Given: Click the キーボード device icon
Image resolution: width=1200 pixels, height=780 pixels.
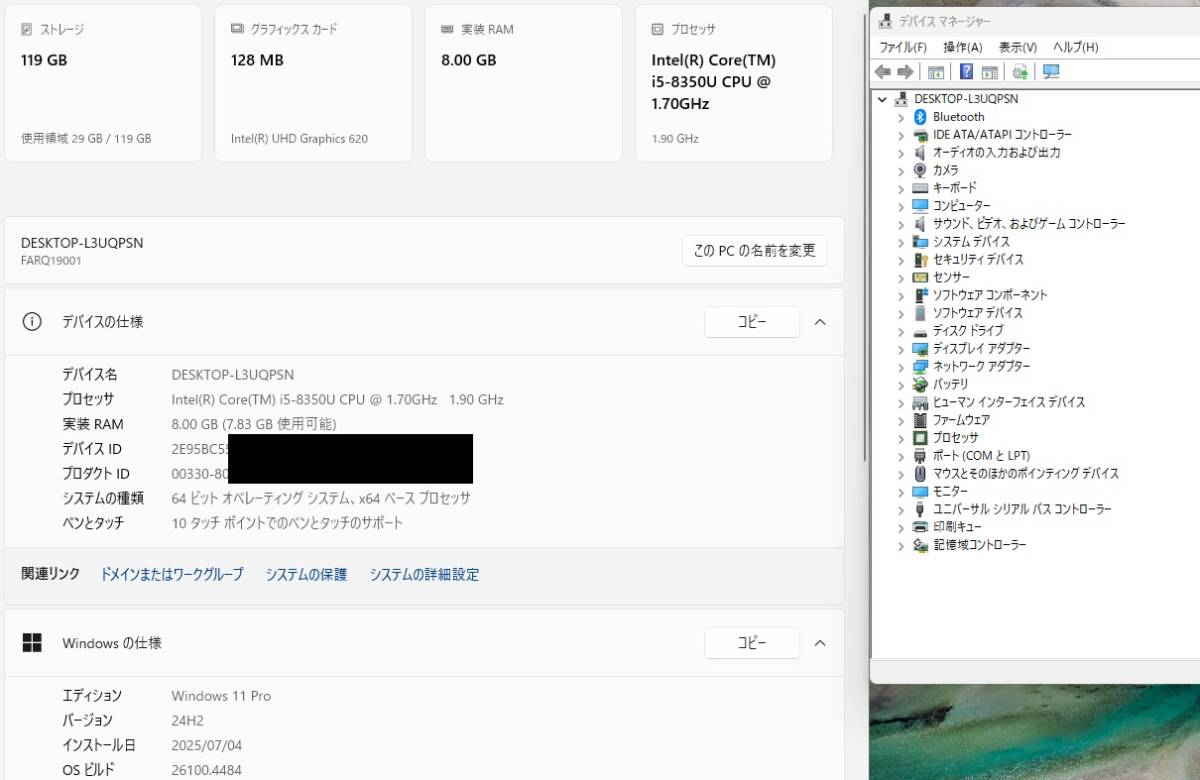Looking at the screenshot, I should point(921,188).
